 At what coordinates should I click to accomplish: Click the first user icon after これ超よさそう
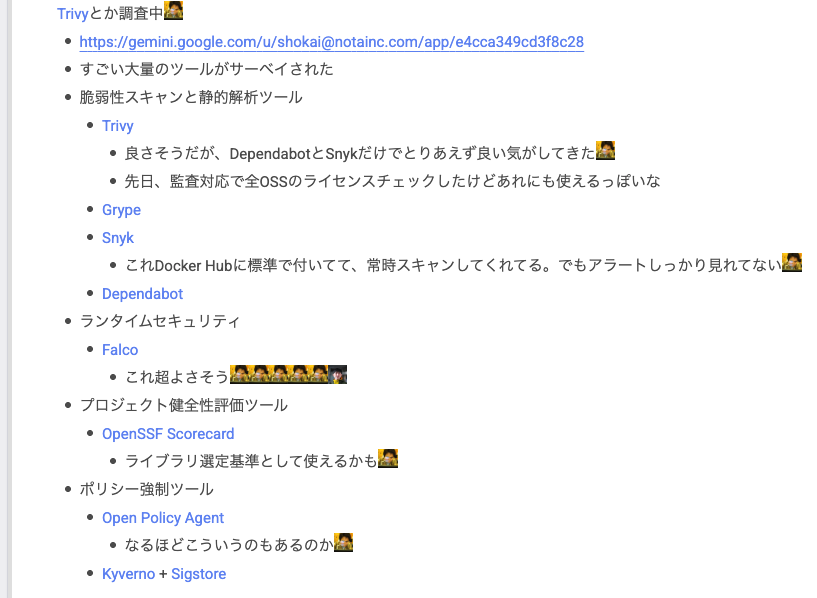click(x=240, y=375)
